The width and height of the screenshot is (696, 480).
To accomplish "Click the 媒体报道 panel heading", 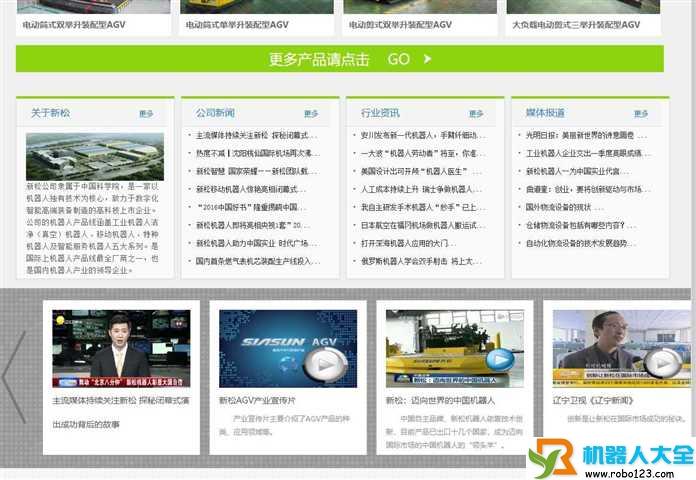I will [545, 113].
